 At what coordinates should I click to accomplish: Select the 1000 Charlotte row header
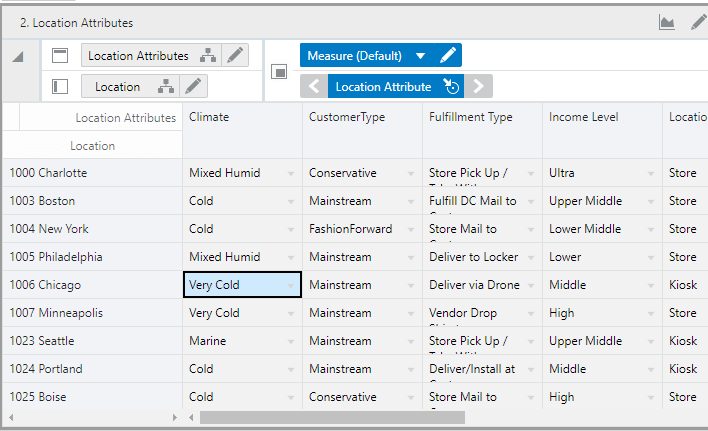pyautogui.click(x=92, y=173)
